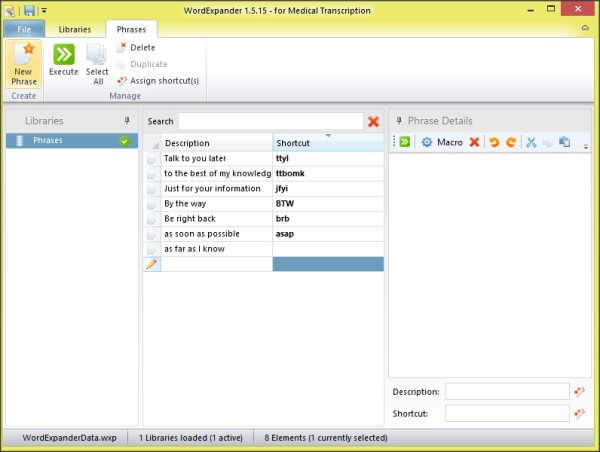Toggle the Phrases library active checkmark
The width and height of the screenshot is (600, 452).
click(x=124, y=141)
